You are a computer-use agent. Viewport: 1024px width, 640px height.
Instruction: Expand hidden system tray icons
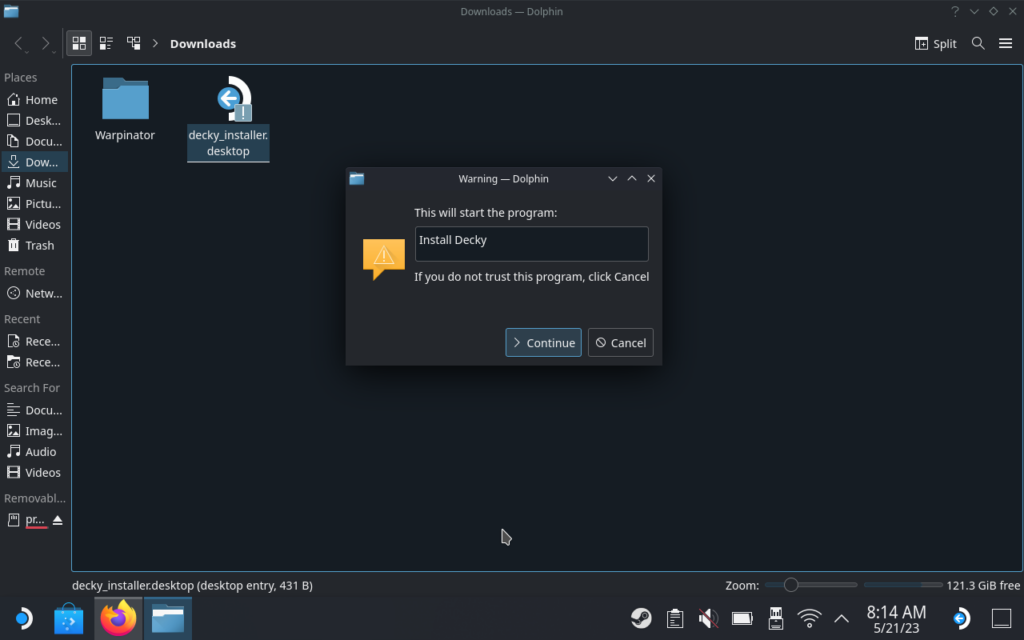point(841,618)
